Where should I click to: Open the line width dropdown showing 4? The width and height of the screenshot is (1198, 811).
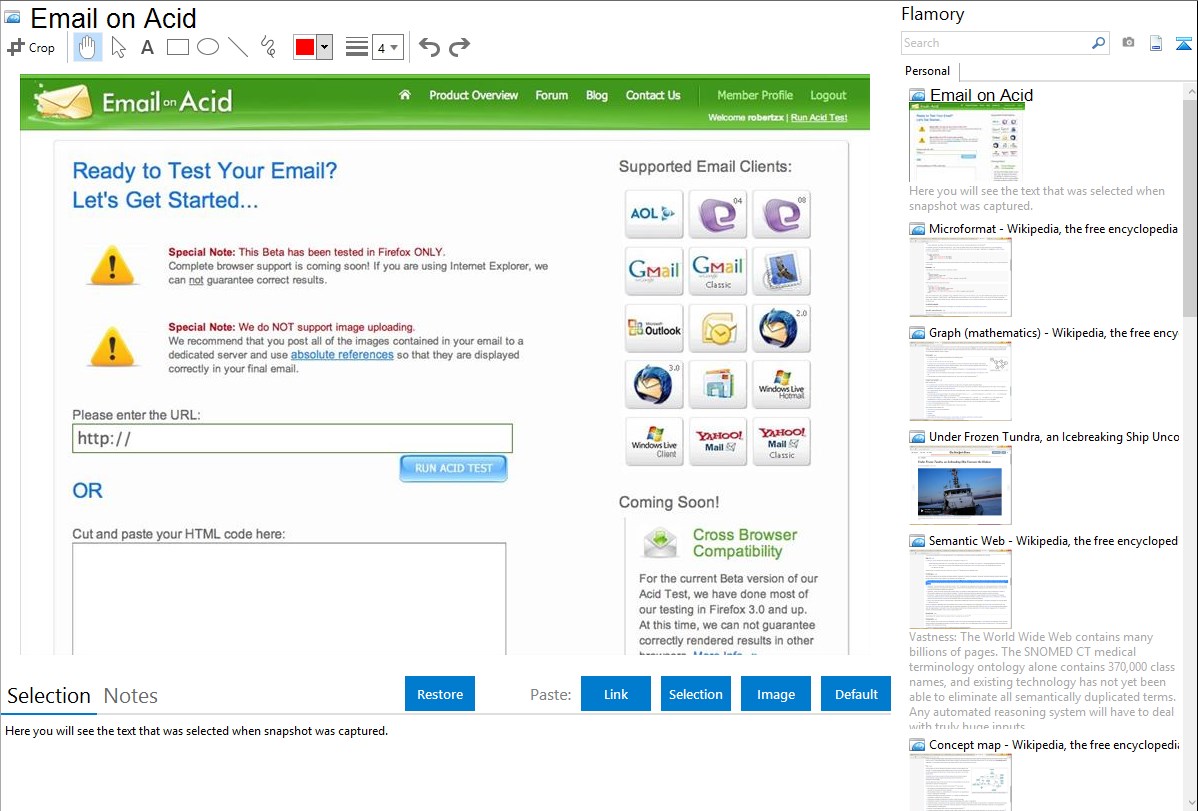[387, 47]
